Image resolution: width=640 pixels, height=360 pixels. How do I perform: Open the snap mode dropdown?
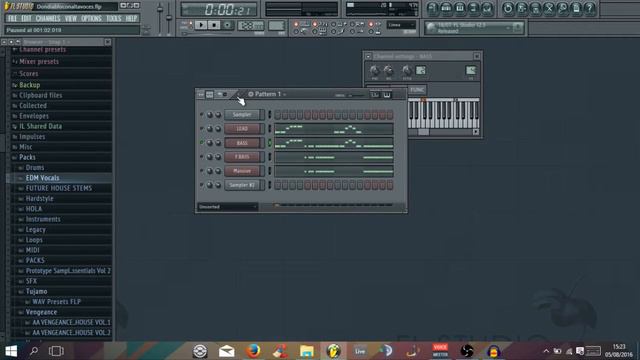point(401,25)
